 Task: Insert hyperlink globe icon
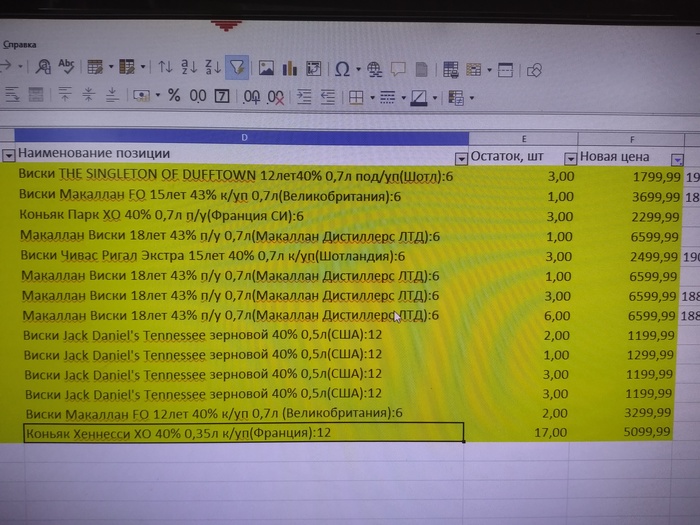(374, 69)
